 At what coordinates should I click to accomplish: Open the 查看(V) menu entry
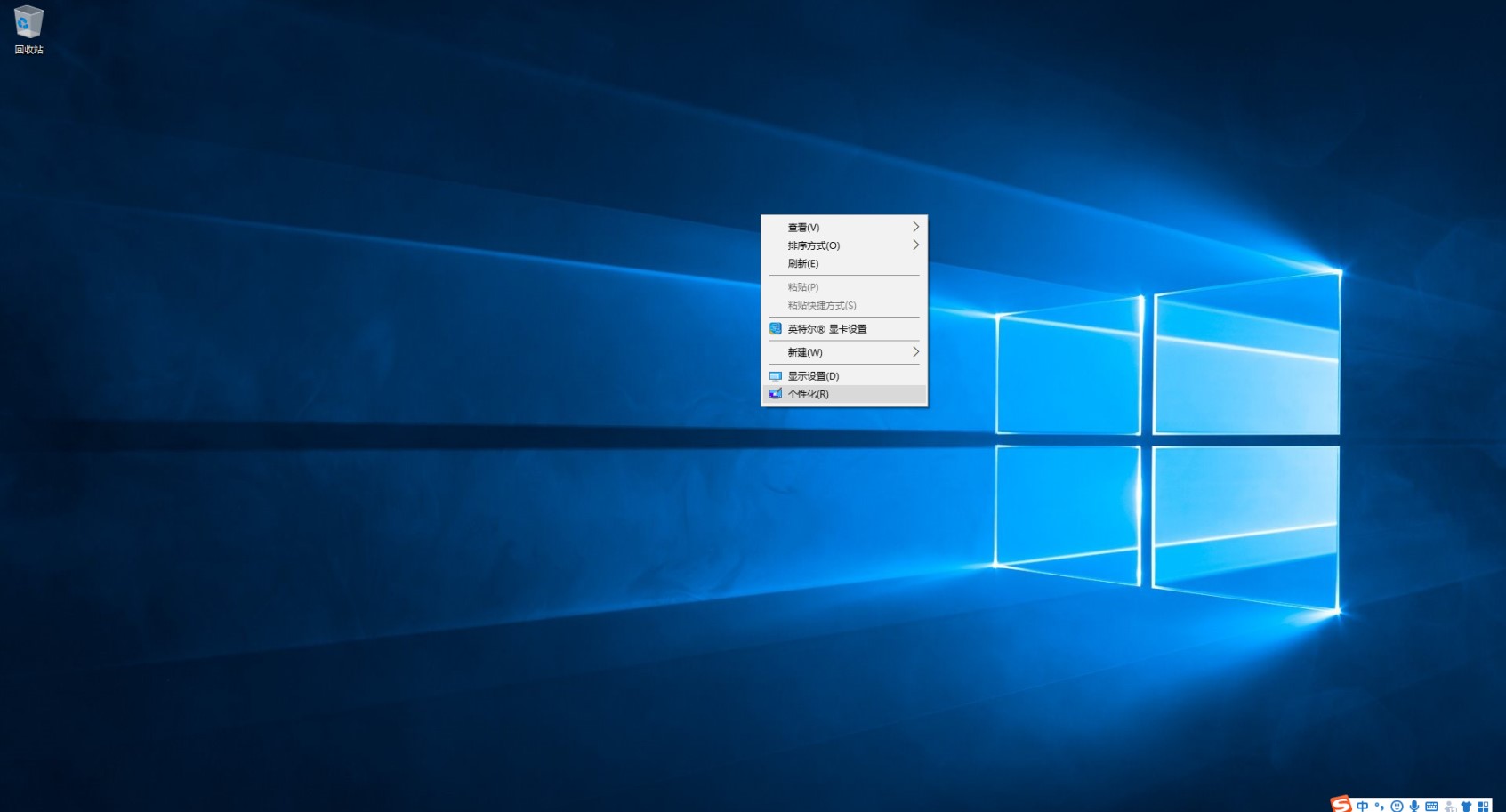point(844,227)
